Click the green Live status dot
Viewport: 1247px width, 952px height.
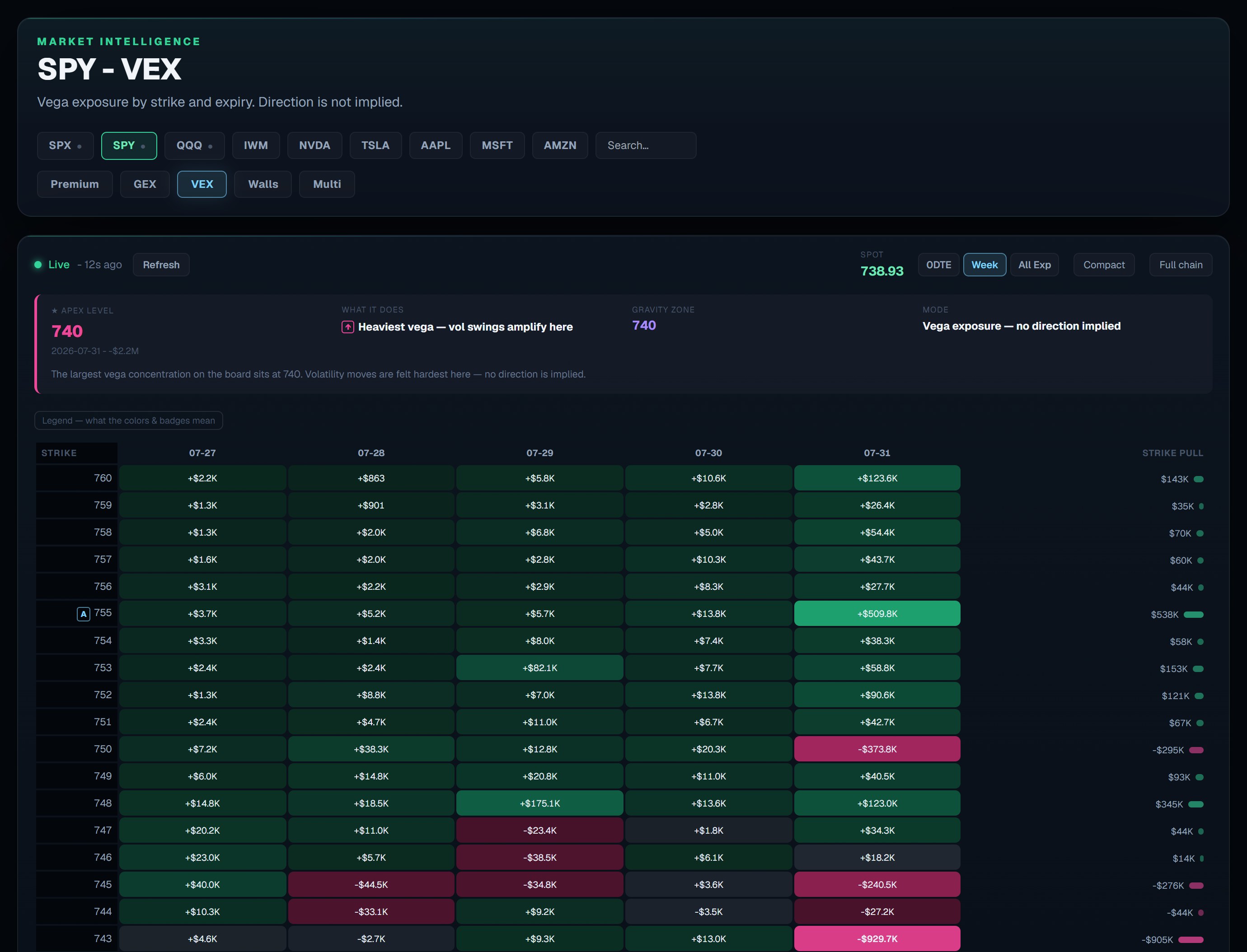38,265
